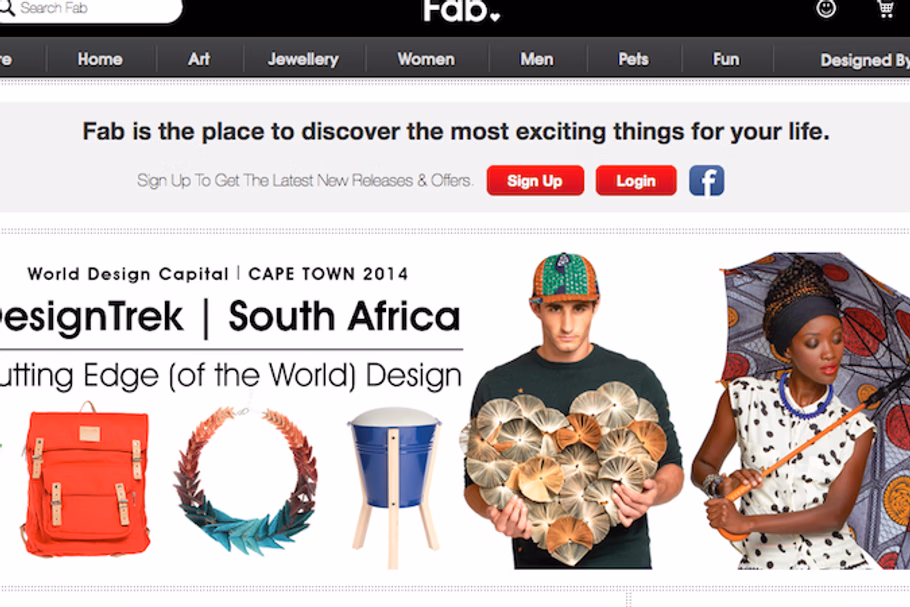Image resolution: width=910 pixels, height=607 pixels.
Task: Go to the Jewellery category
Action: (x=303, y=59)
